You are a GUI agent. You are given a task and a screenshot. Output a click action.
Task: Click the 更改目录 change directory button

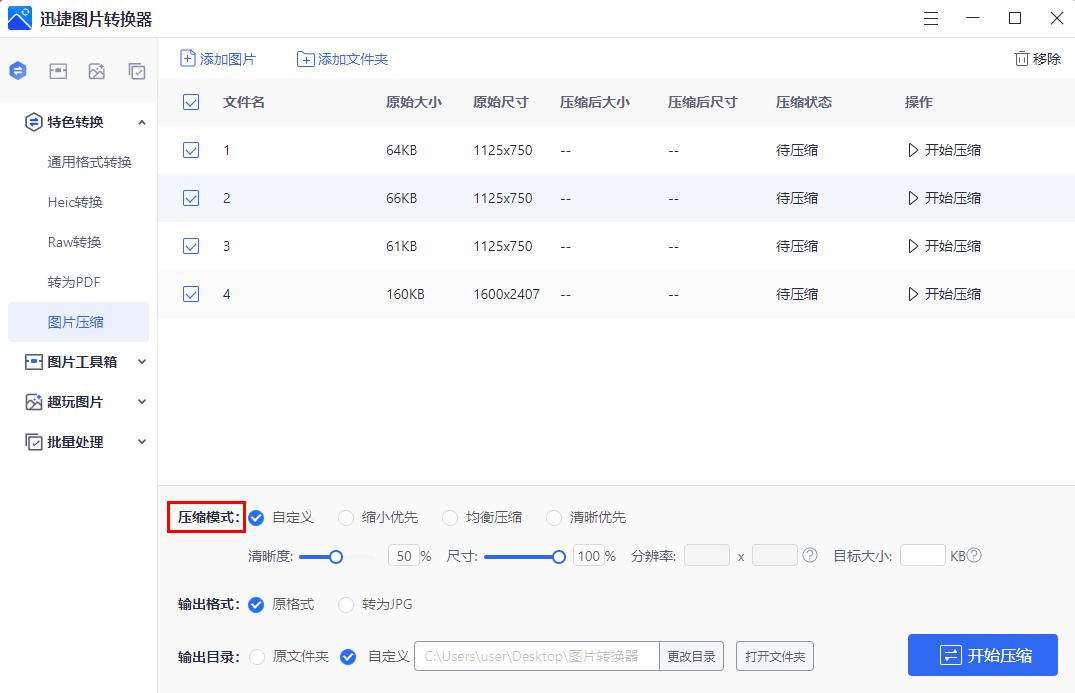pos(690,656)
